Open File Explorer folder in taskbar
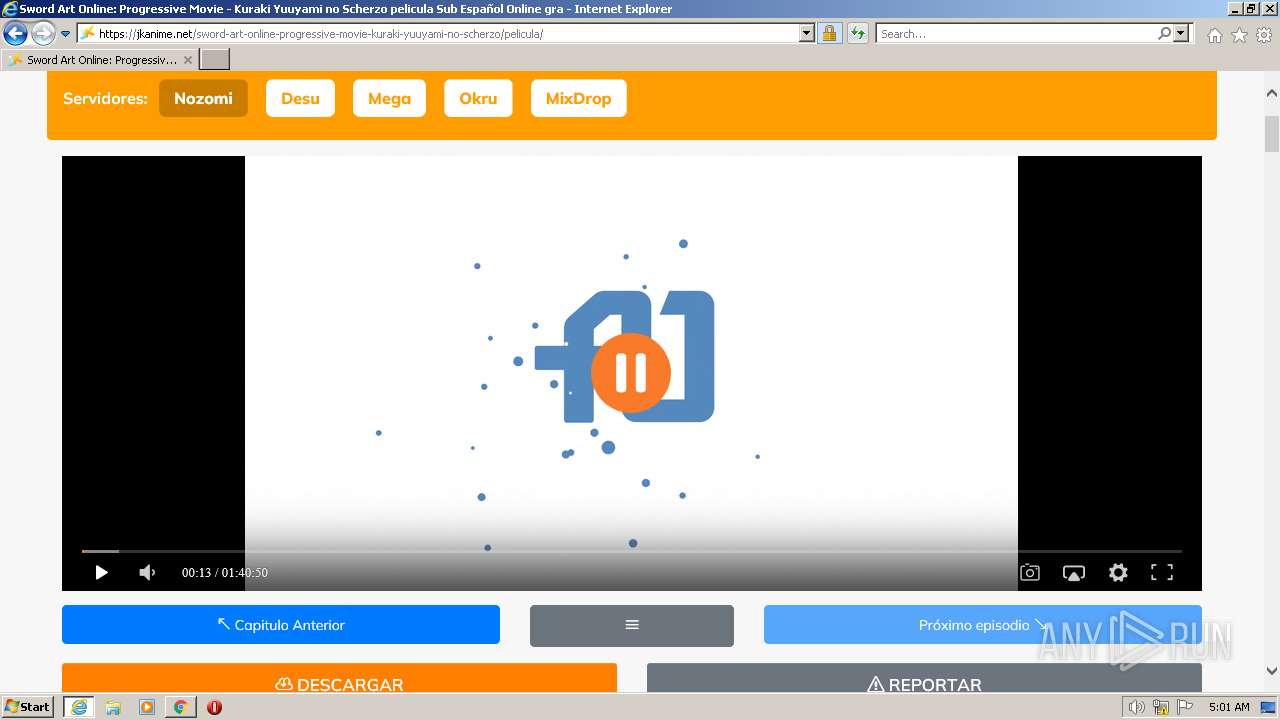Viewport: 1280px width, 720px height. click(113, 707)
